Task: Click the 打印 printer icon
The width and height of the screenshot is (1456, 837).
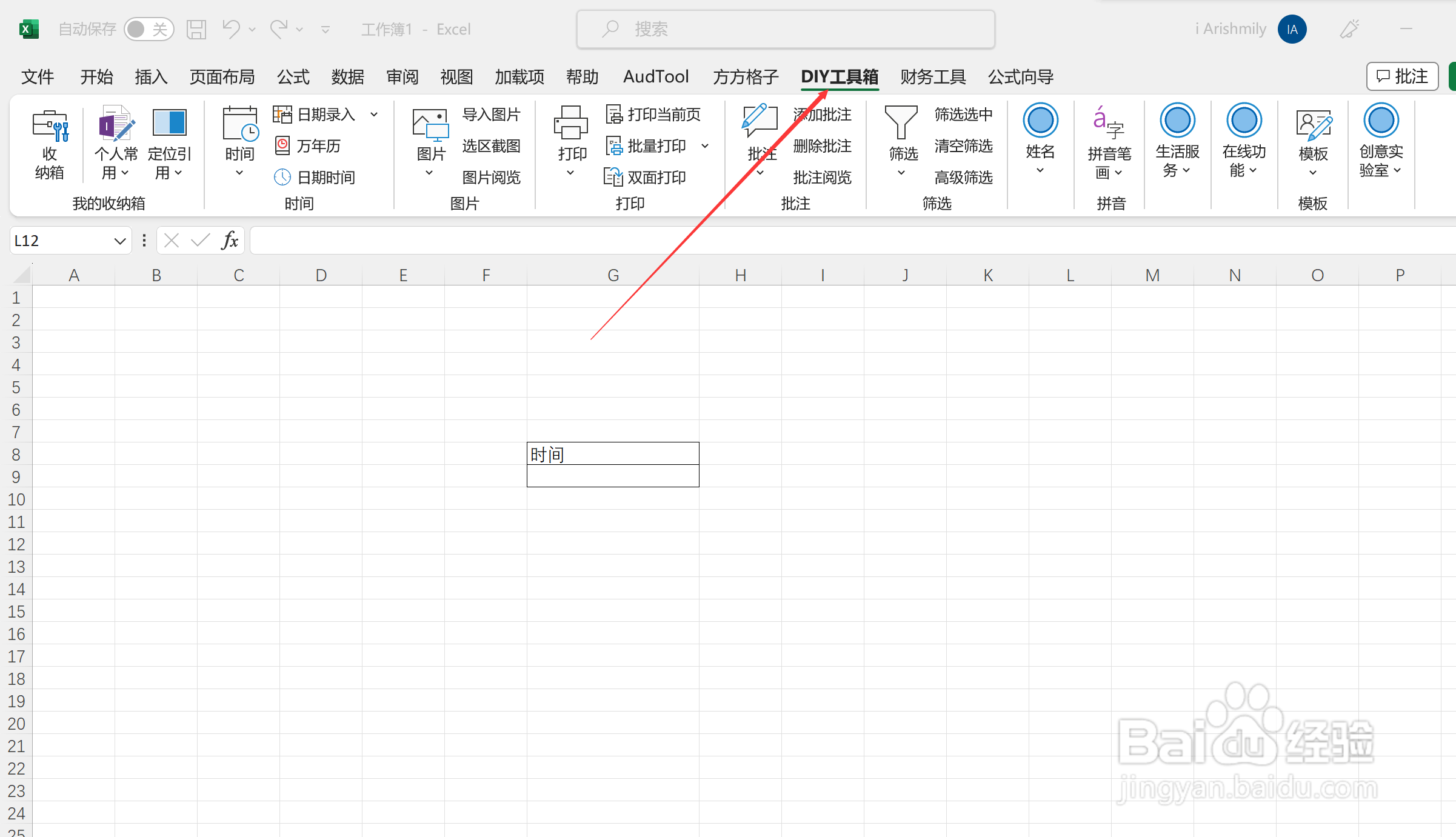Action: pos(571,124)
